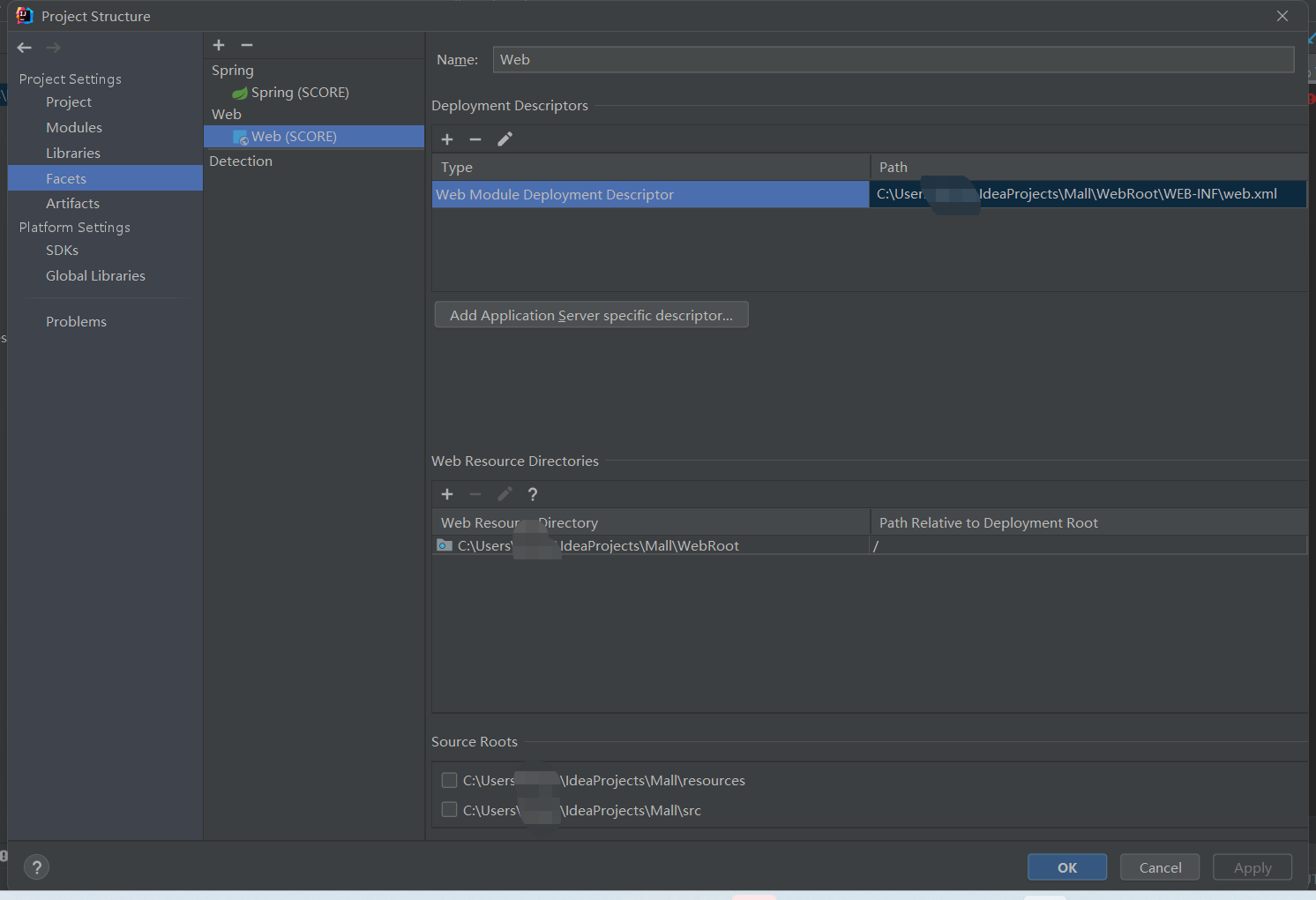This screenshot has width=1316, height=900.
Task: Add a new deployment descriptor
Action: click(x=447, y=139)
